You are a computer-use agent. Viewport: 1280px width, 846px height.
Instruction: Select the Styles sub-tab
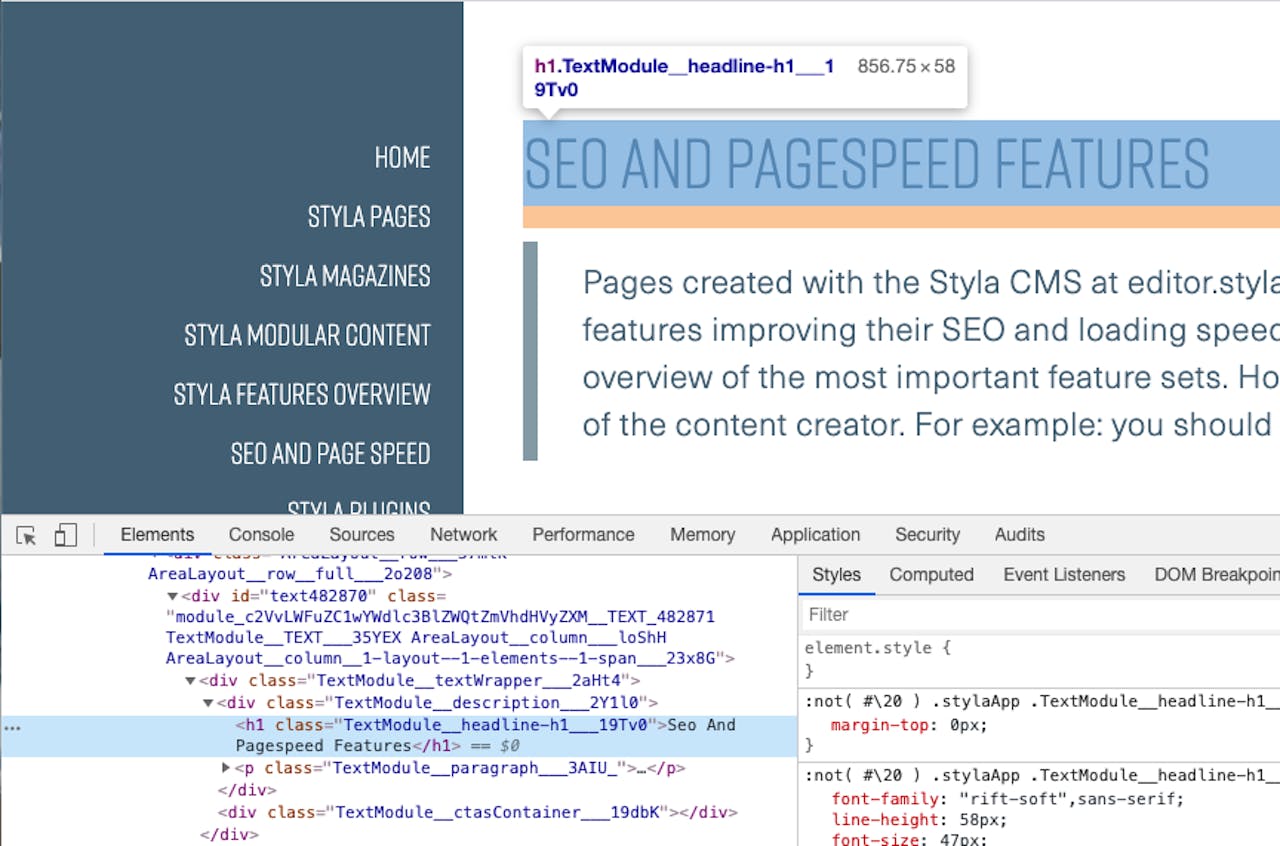(x=836, y=575)
